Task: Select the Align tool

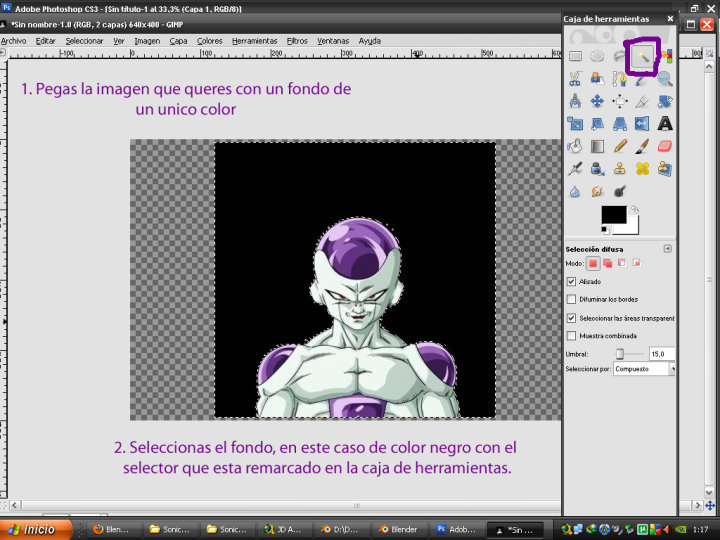Action: click(x=619, y=101)
